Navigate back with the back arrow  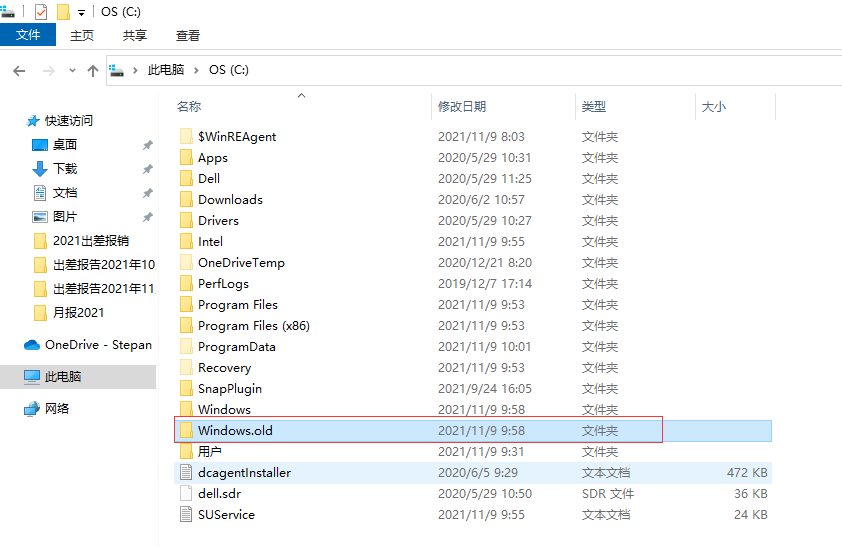[x=19, y=71]
